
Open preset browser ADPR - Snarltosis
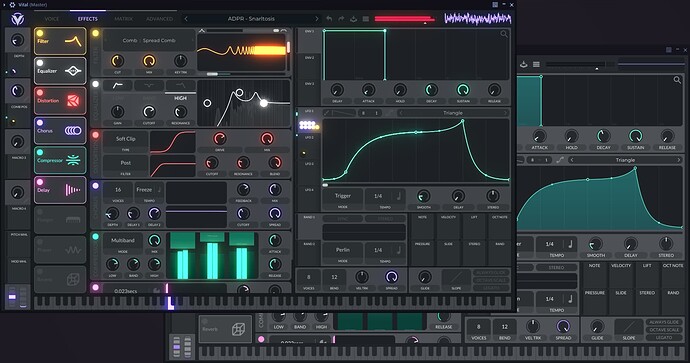251,19
